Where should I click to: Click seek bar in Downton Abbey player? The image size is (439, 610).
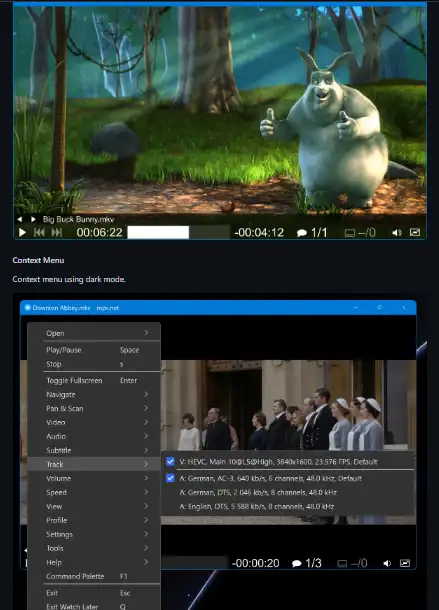point(194,562)
